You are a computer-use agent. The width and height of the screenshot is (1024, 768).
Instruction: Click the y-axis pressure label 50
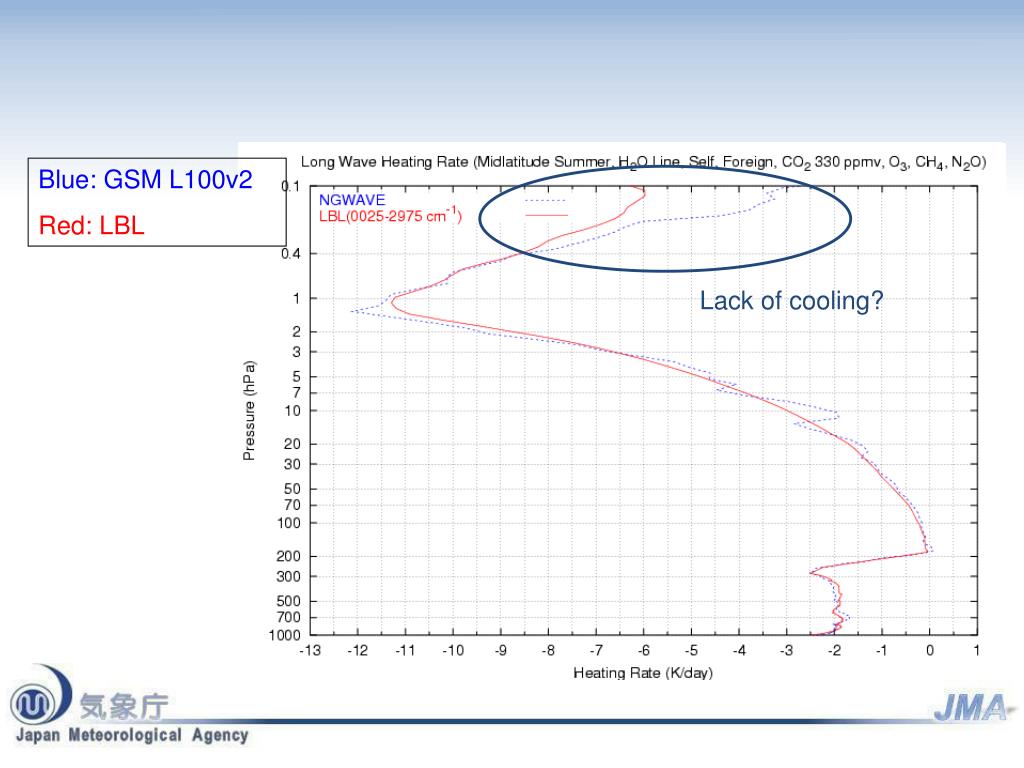293,488
